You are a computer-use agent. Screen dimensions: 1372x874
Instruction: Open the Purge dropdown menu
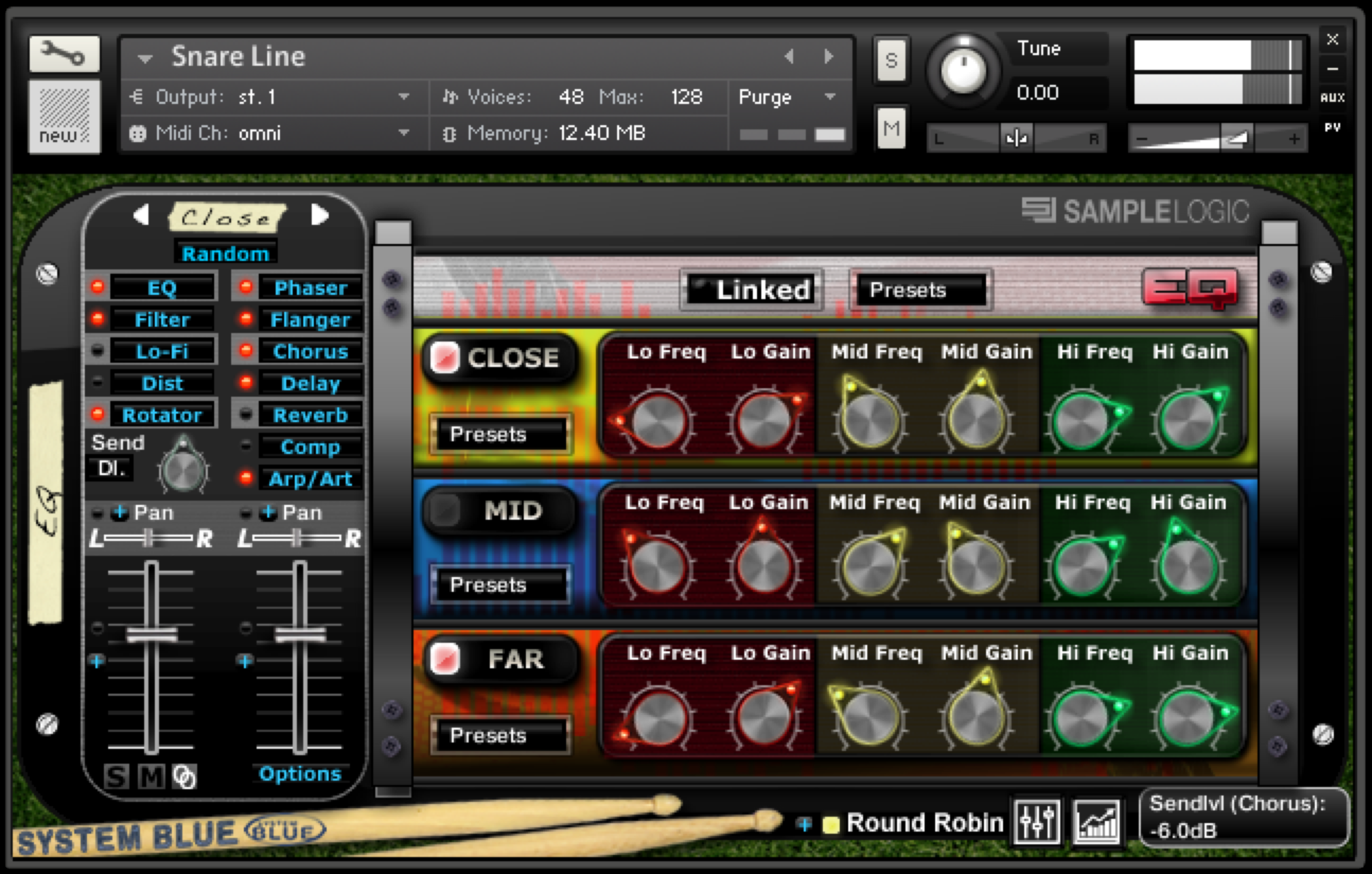(788, 97)
